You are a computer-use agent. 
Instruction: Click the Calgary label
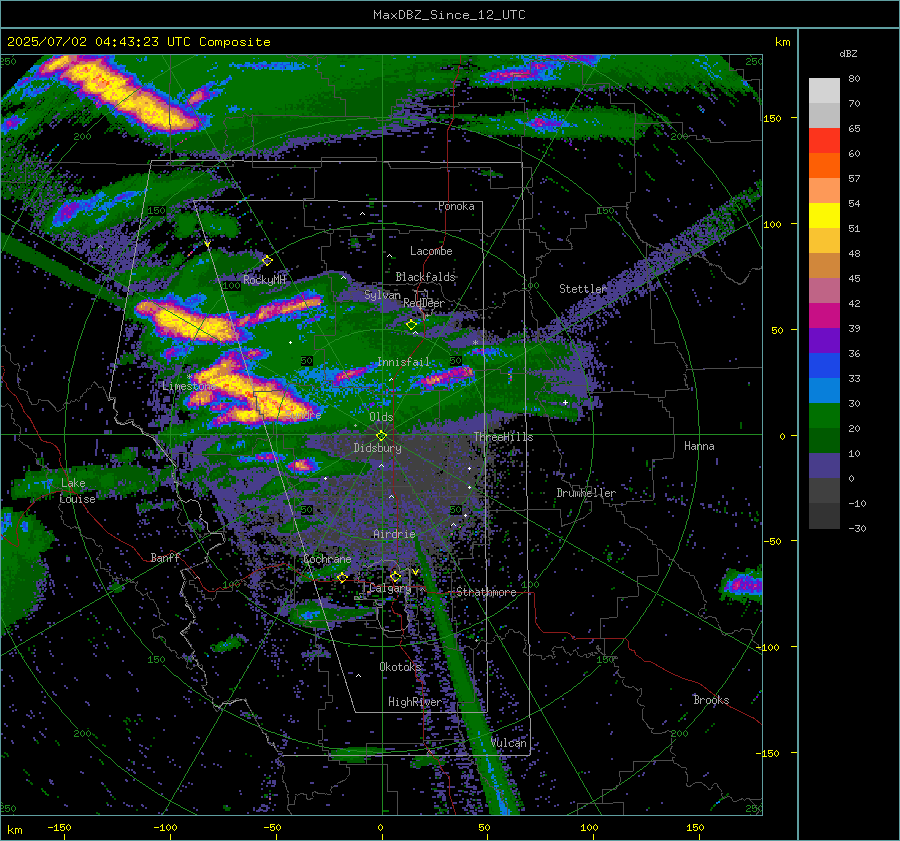click(390, 588)
